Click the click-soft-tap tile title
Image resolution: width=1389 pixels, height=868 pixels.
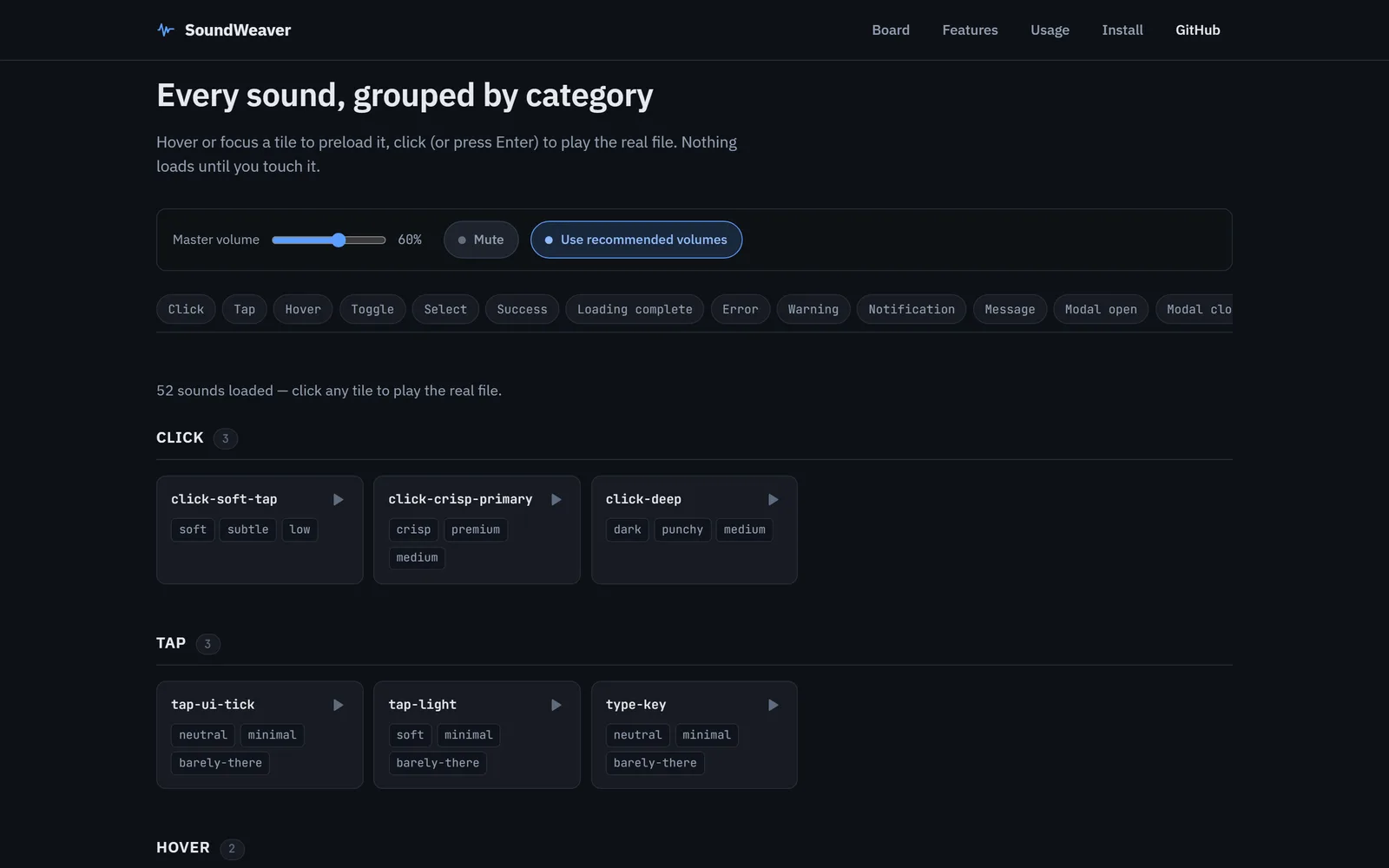coord(224,500)
